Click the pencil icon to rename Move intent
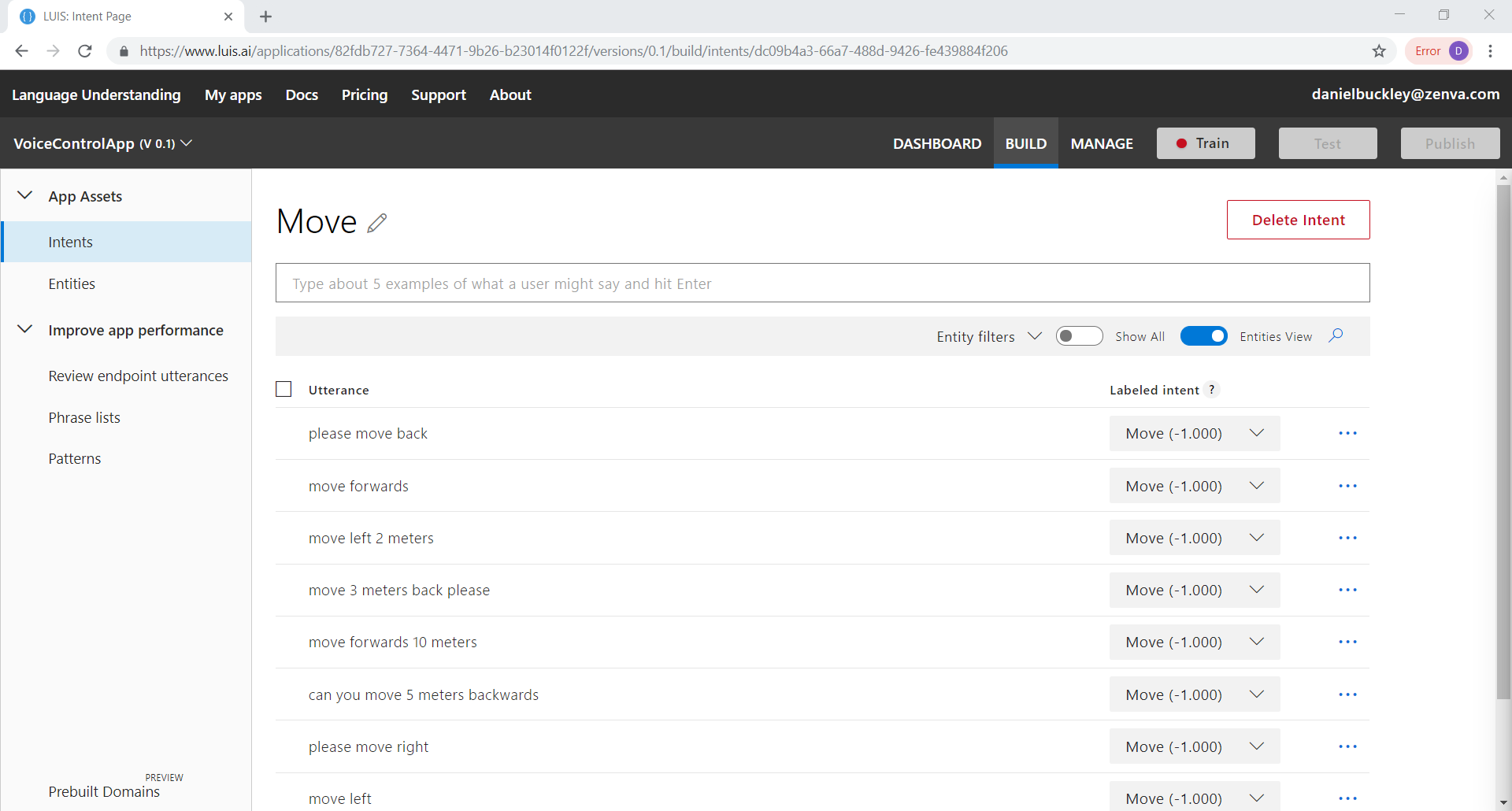 tap(377, 223)
